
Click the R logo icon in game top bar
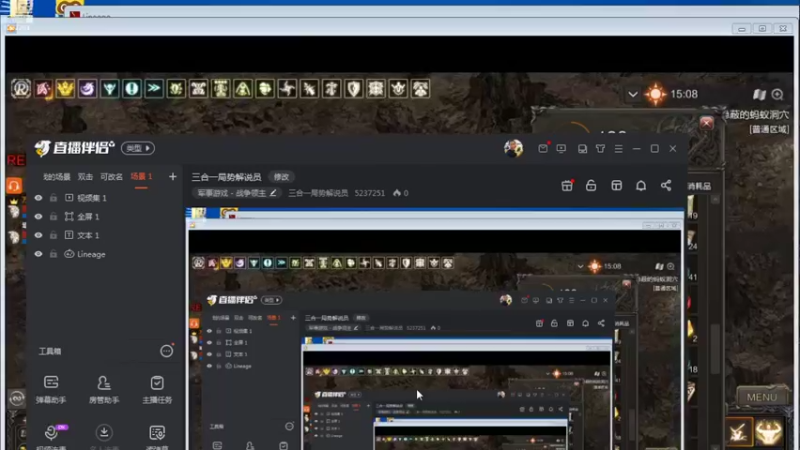pos(21,89)
